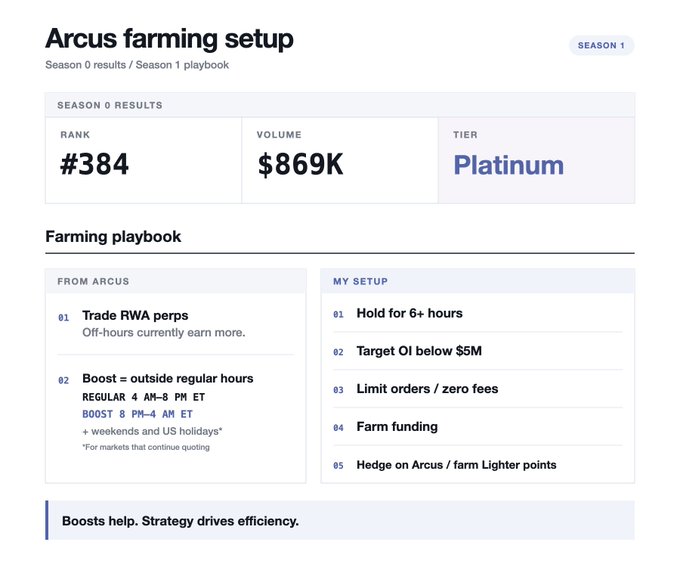Click number 01 beside Hold for 6+ hours
The height and width of the screenshot is (567, 680).
tap(338, 315)
